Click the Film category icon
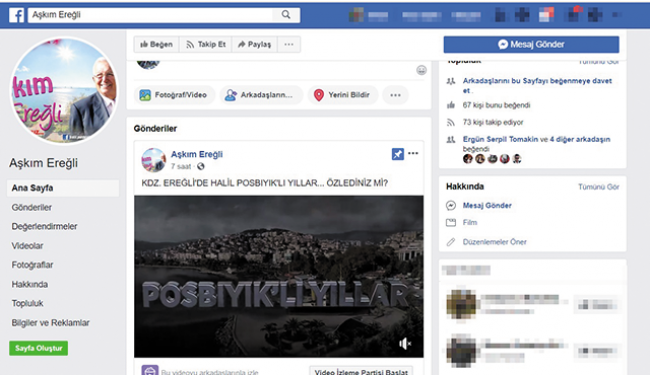The image size is (650, 375). pyautogui.click(x=451, y=223)
